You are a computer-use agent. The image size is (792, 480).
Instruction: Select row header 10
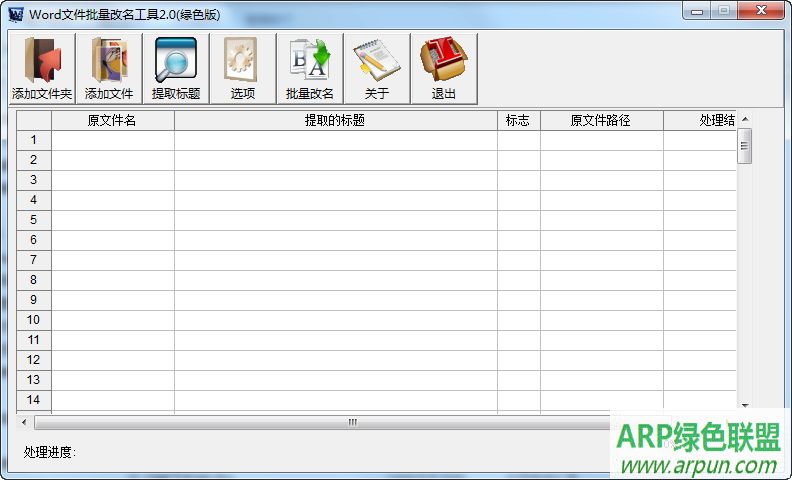click(34, 320)
